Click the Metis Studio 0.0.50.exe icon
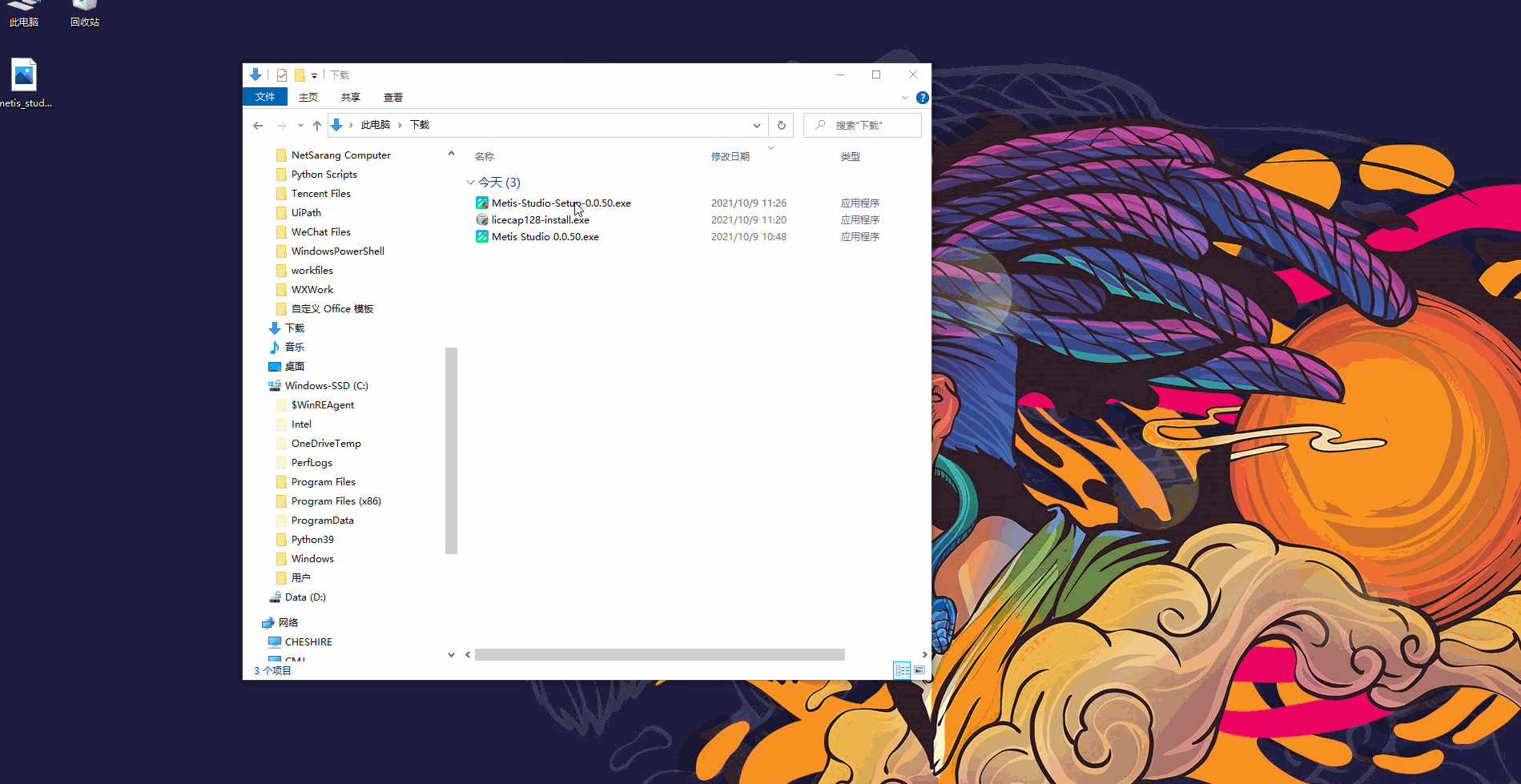This screenshot has width=1521, height=784. point(482,237)
